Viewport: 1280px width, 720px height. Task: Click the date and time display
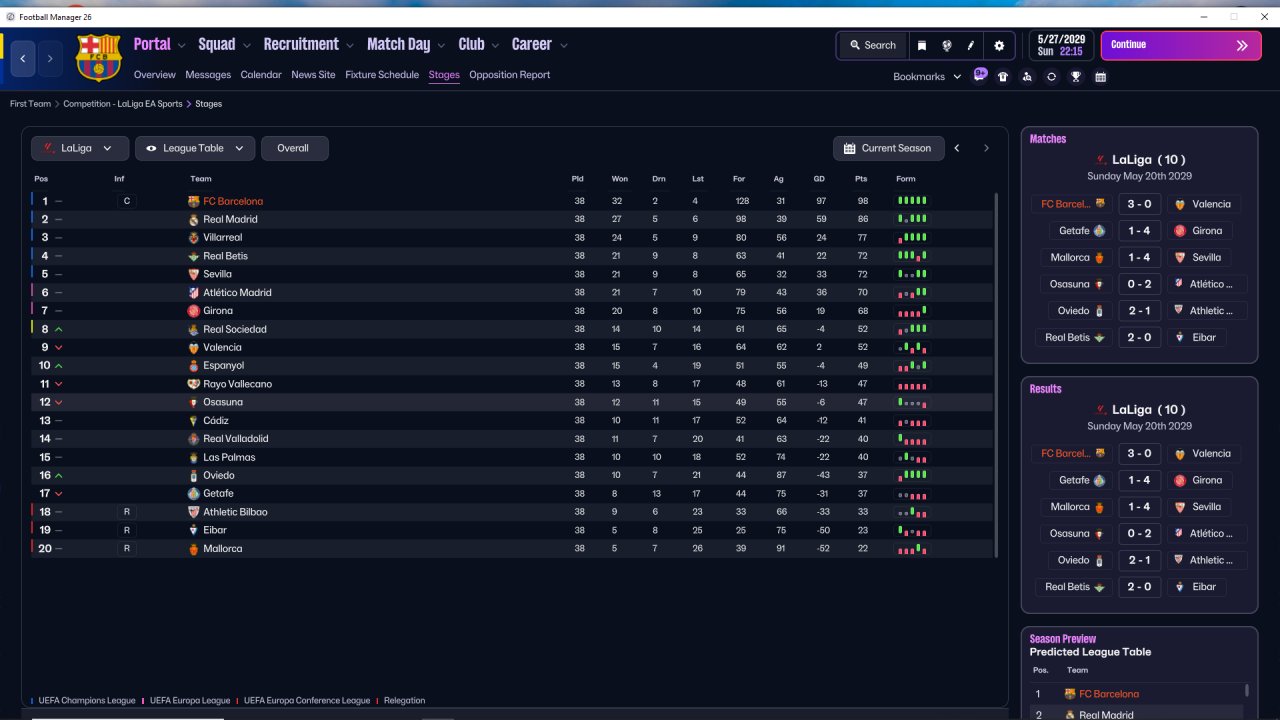point(1060,45)
